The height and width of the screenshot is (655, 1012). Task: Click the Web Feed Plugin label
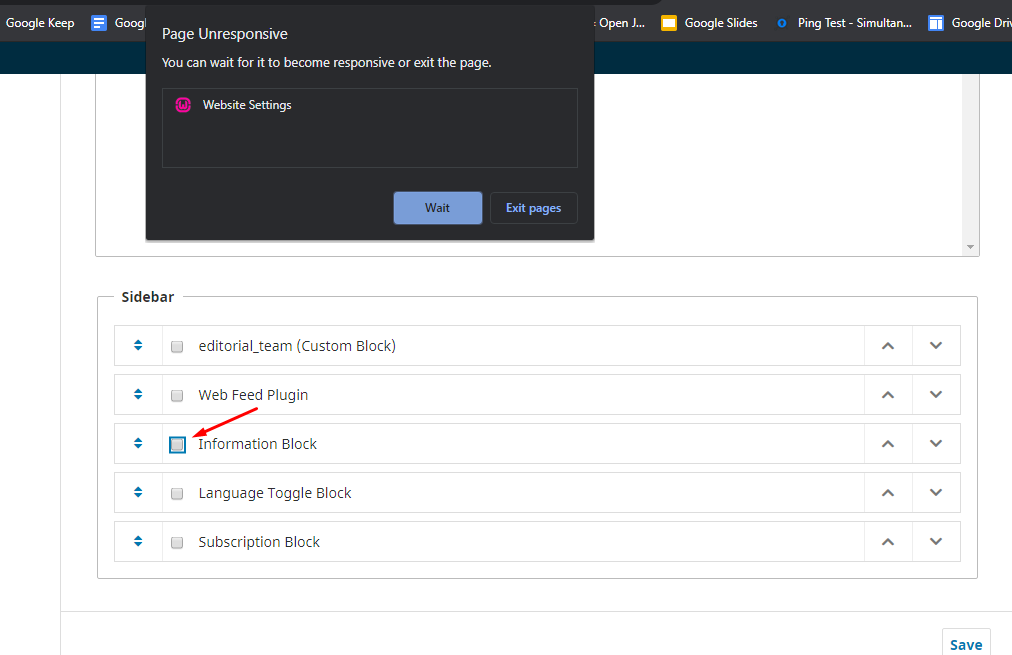[x=253, y=395]
